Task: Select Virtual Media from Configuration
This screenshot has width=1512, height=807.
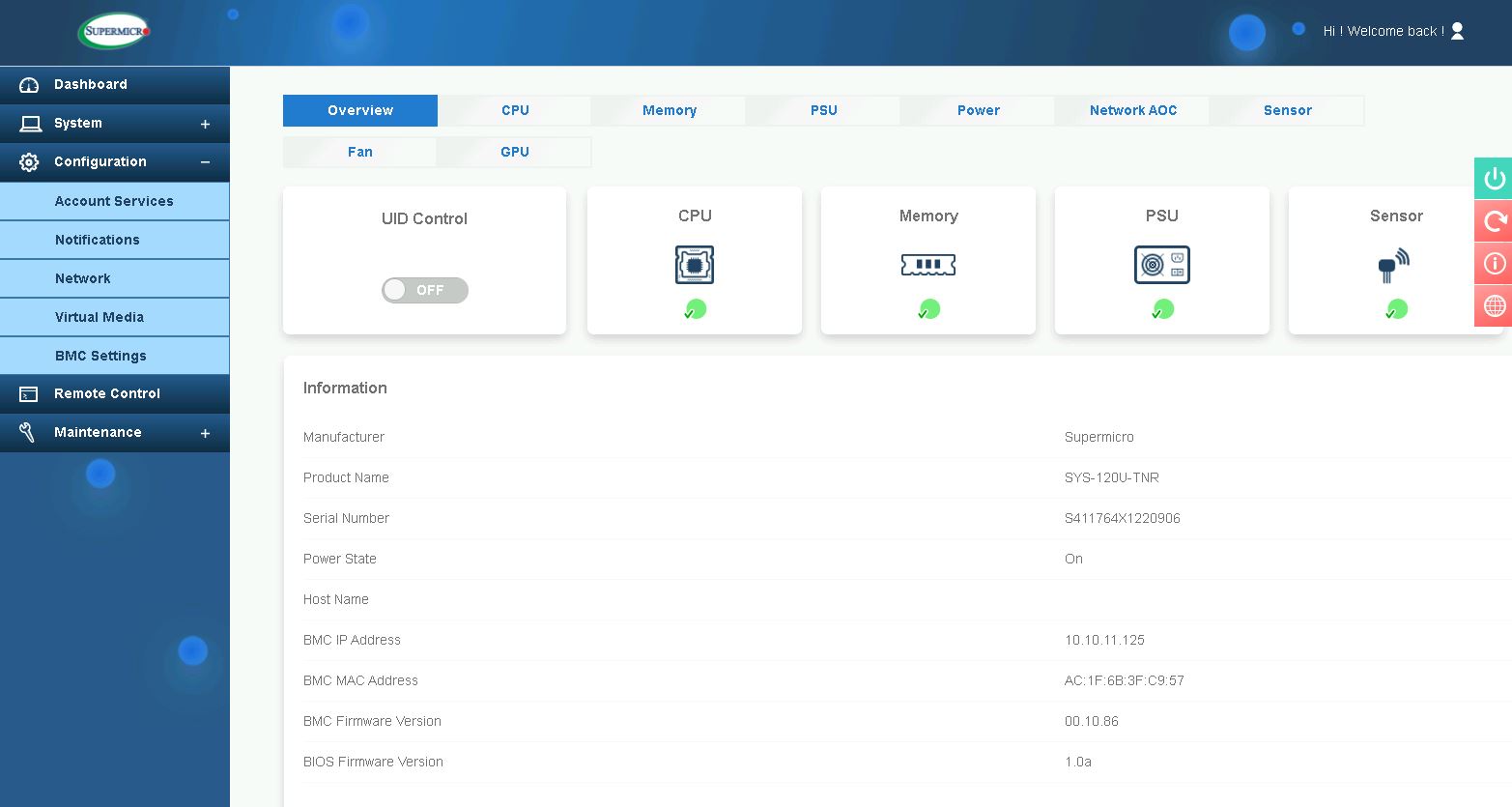Action: [100, 317]
